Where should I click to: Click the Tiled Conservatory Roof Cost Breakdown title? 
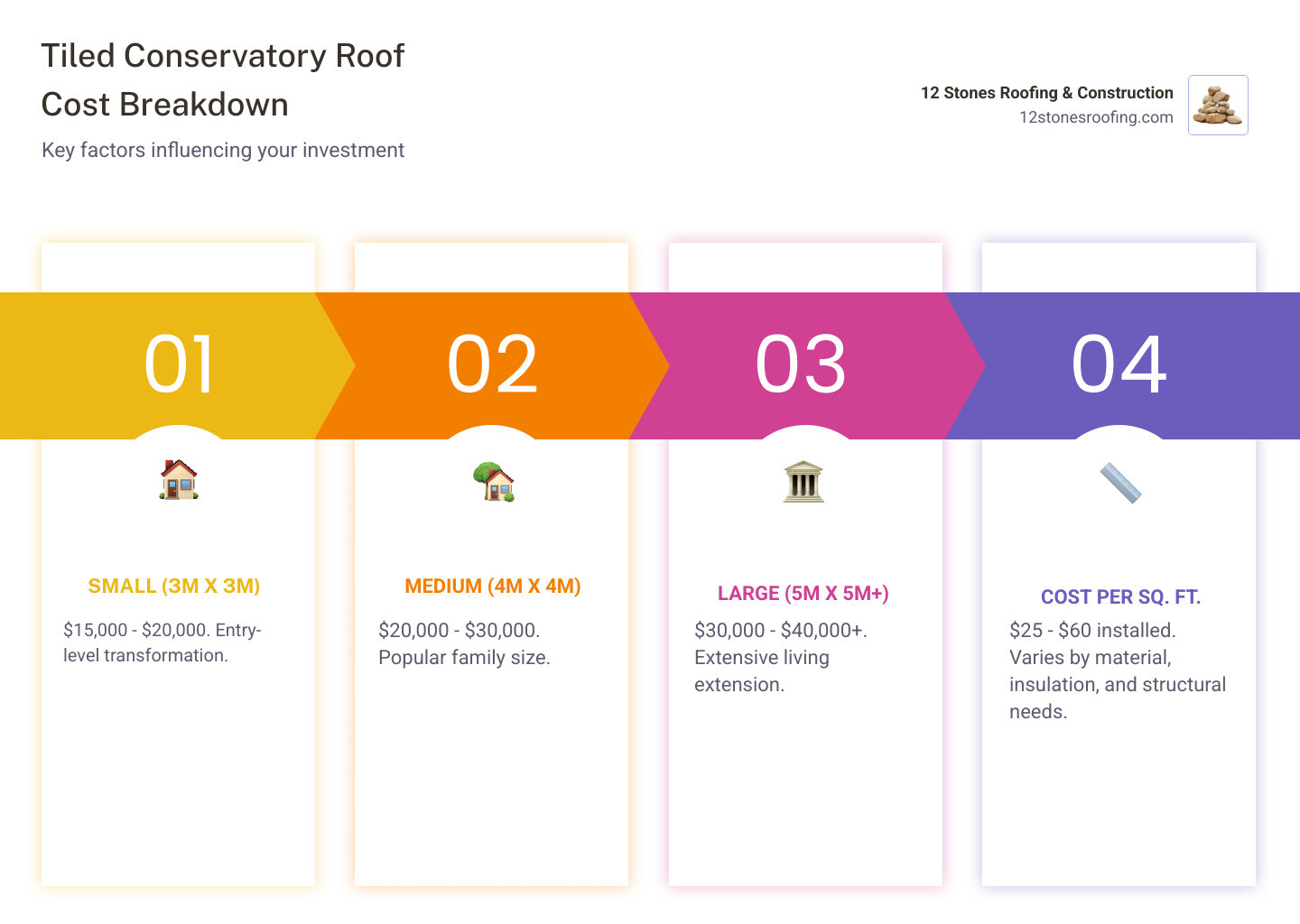click(x=223, y=80)
